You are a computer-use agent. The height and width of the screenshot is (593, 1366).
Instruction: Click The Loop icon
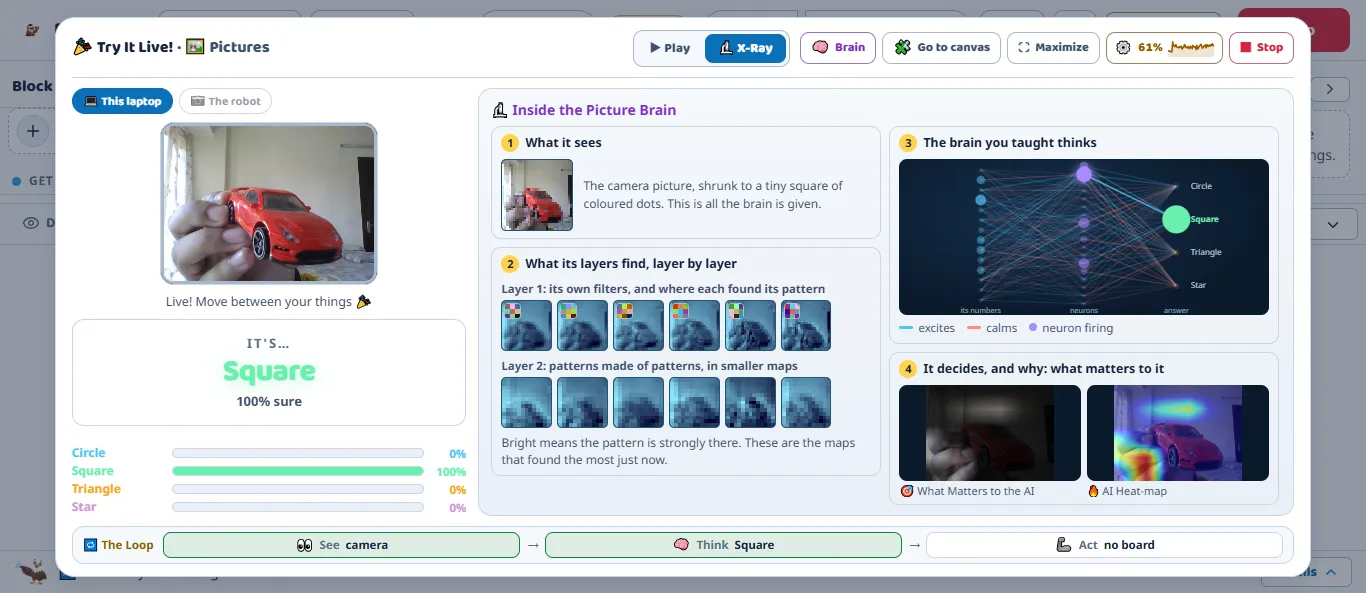(x=90, y=545)
